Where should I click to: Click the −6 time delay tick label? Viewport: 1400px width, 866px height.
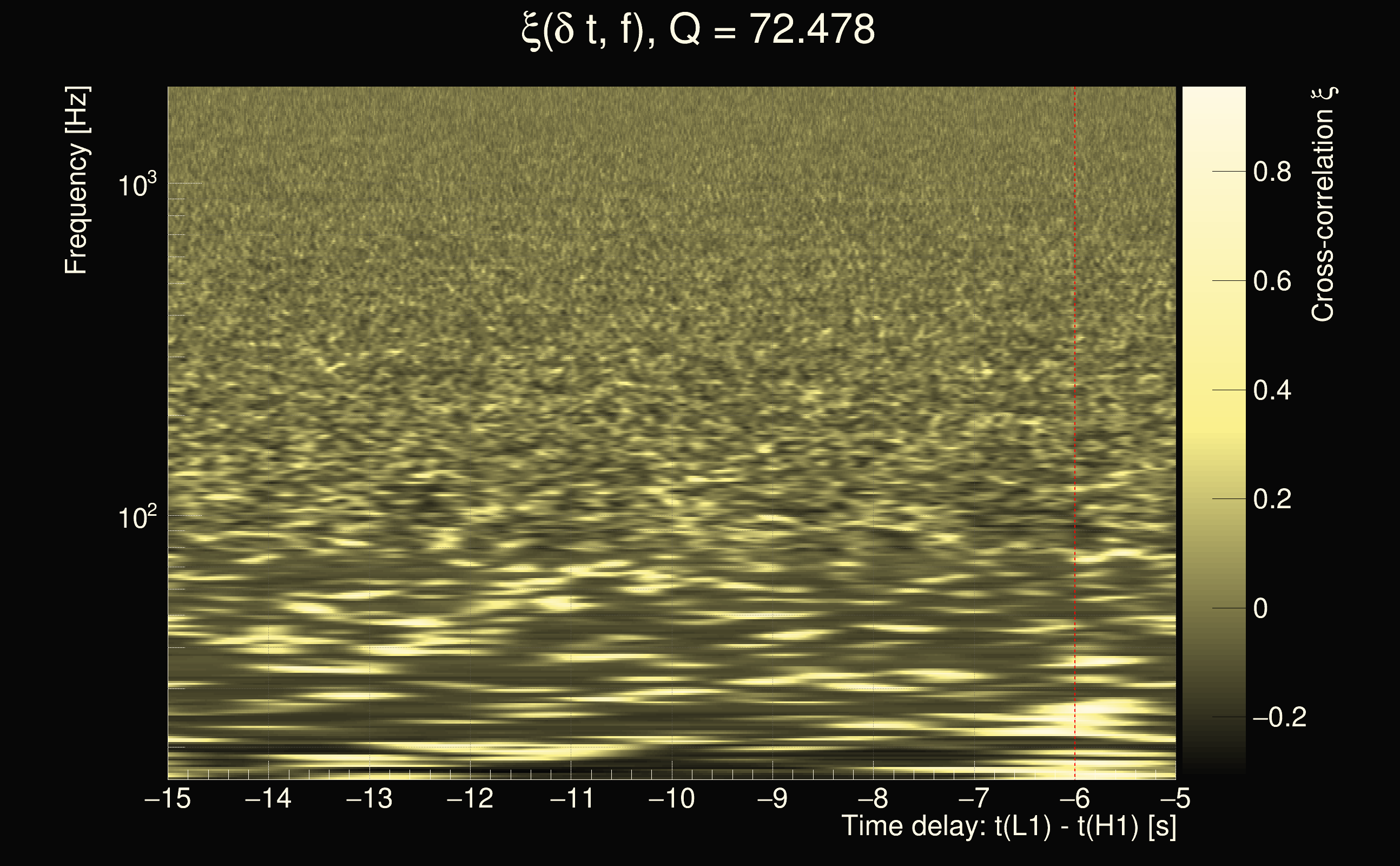tap(1075, 798)
